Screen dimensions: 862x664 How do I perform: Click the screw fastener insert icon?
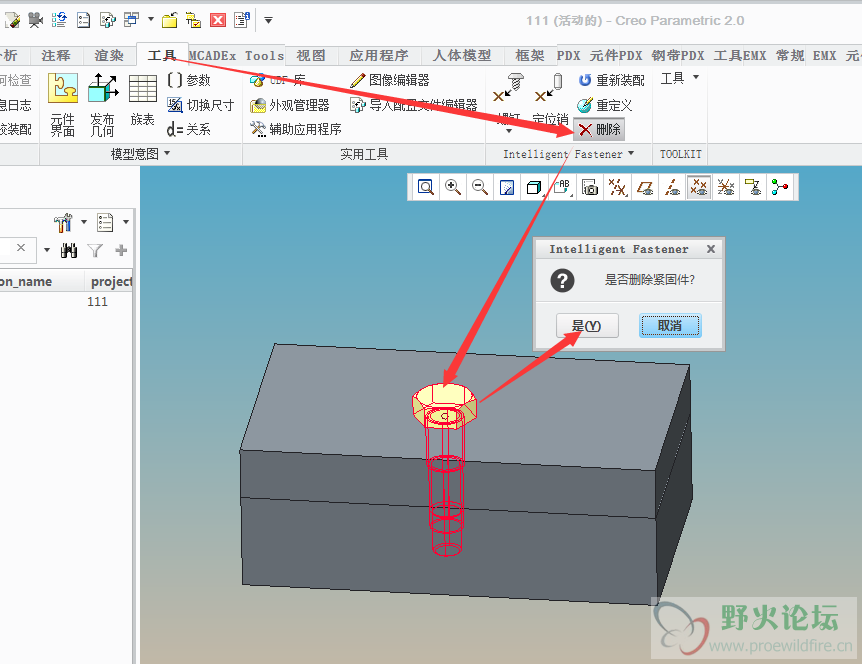[509, 88]
